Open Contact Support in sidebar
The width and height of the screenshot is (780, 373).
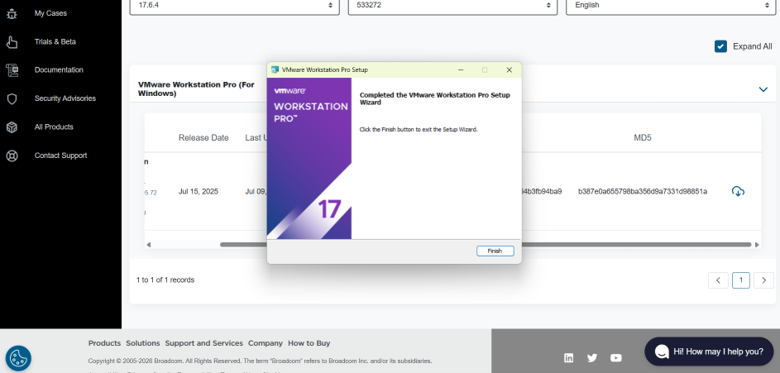click(61, 156)
